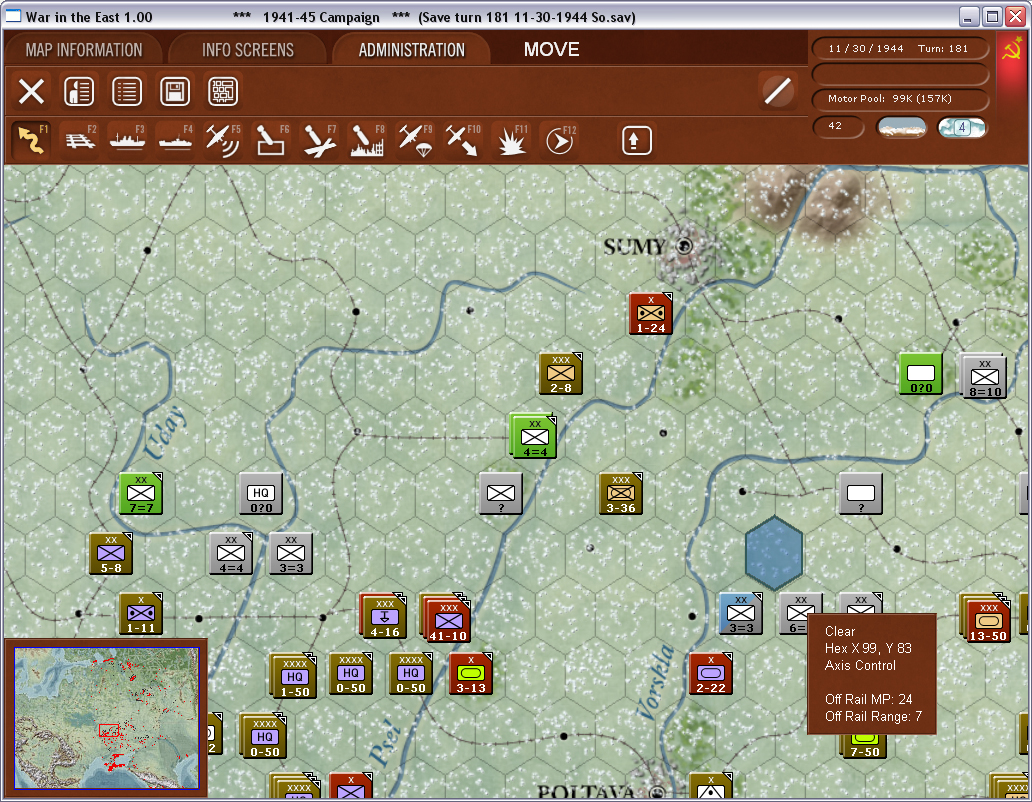Select the bomb unit F6 icon

pos(271,140)
